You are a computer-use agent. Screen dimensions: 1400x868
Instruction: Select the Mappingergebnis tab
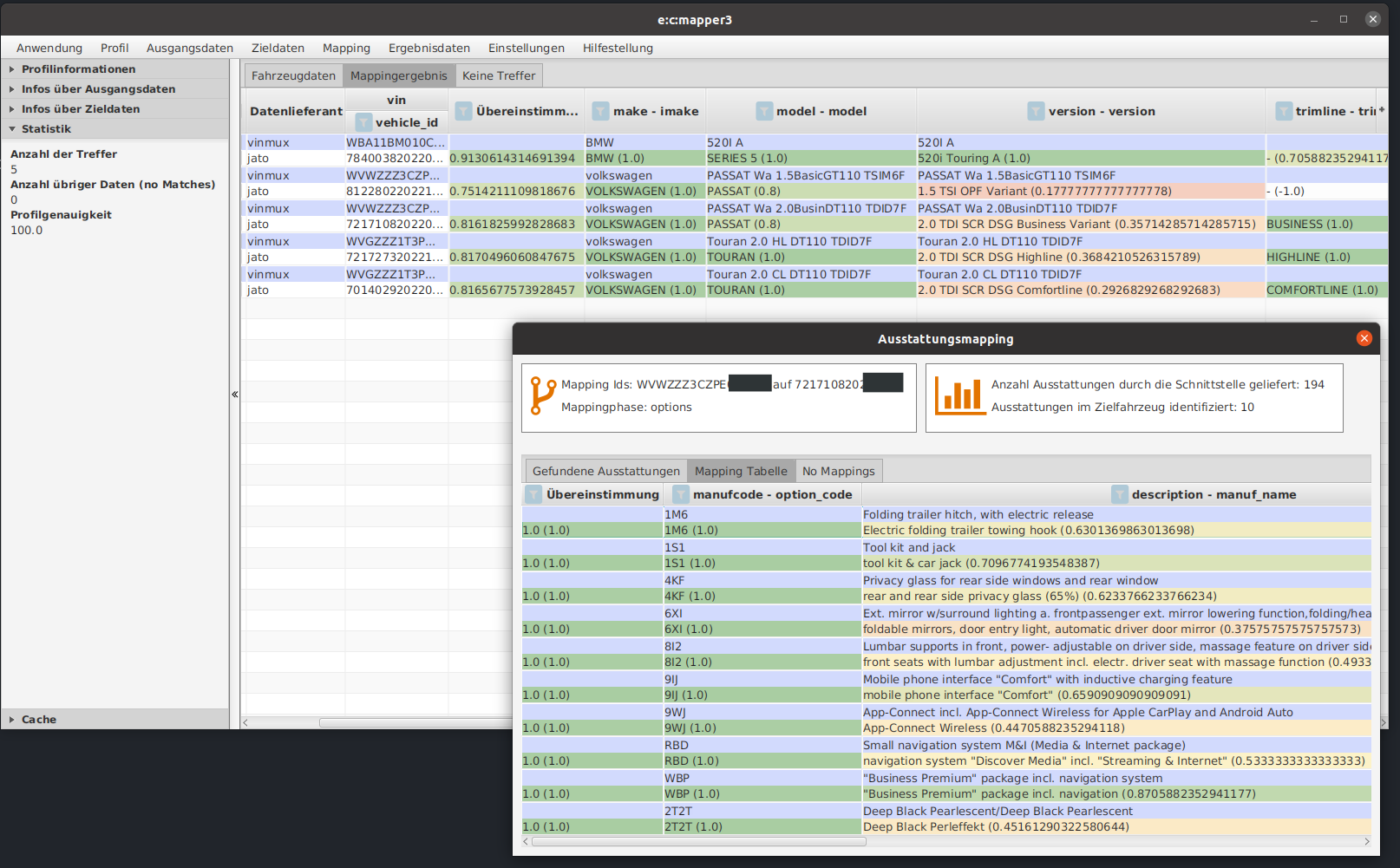pyautogui.click(x=399, y=75)
